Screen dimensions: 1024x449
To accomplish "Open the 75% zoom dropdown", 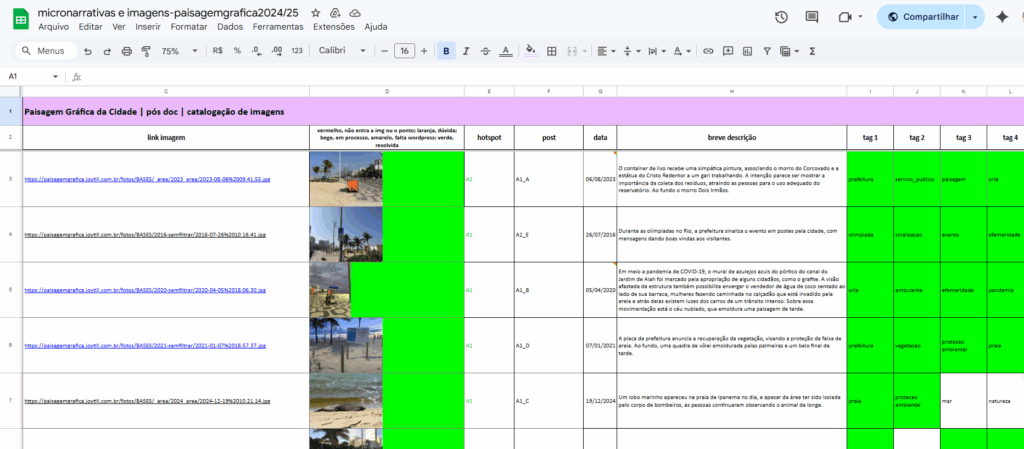I will pyautogui.click(x=177, y=51).
